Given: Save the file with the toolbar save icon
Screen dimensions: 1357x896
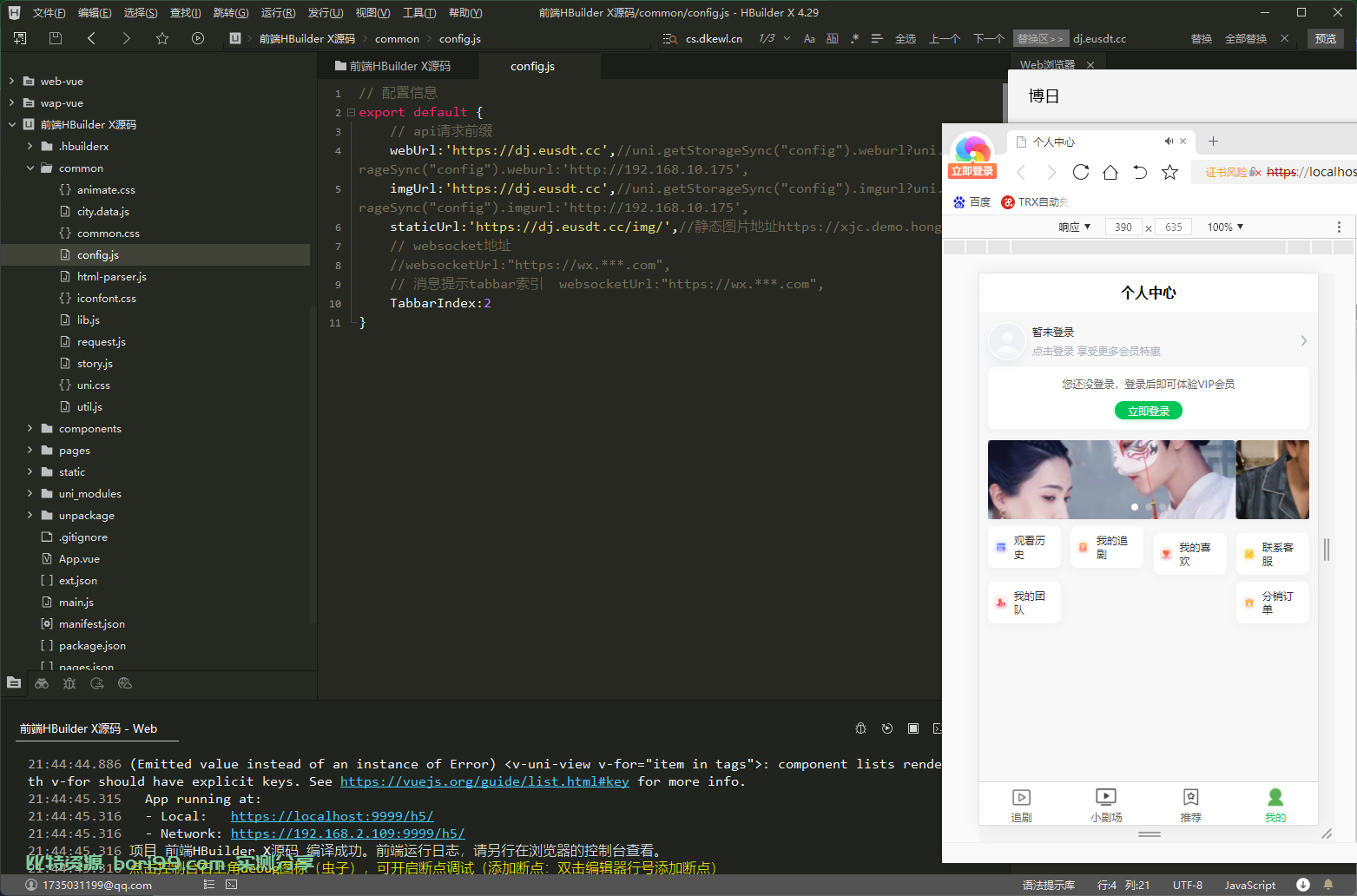Looking at the screenshot, I should point(56,38).
